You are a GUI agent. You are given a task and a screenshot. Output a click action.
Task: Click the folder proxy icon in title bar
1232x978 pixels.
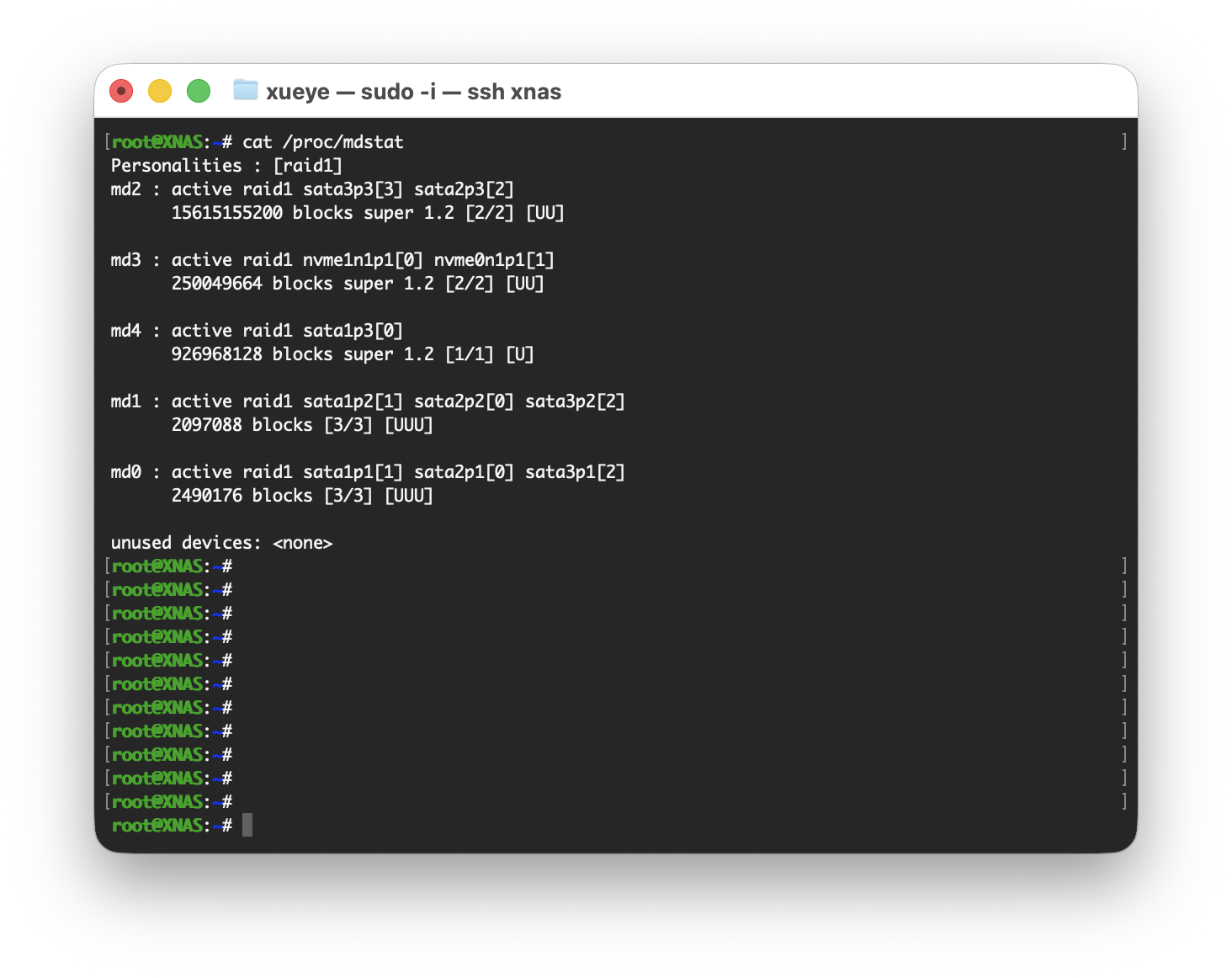pos(245,90)
